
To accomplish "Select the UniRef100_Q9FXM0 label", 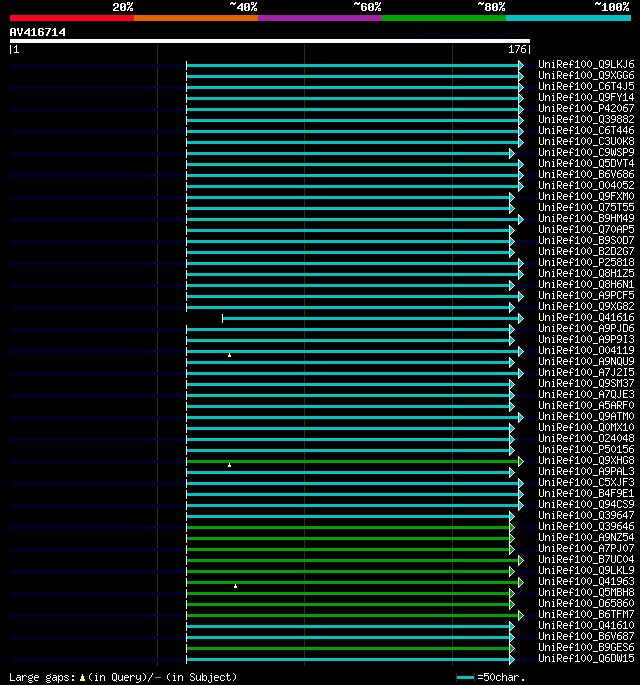I will click(586, 197).
